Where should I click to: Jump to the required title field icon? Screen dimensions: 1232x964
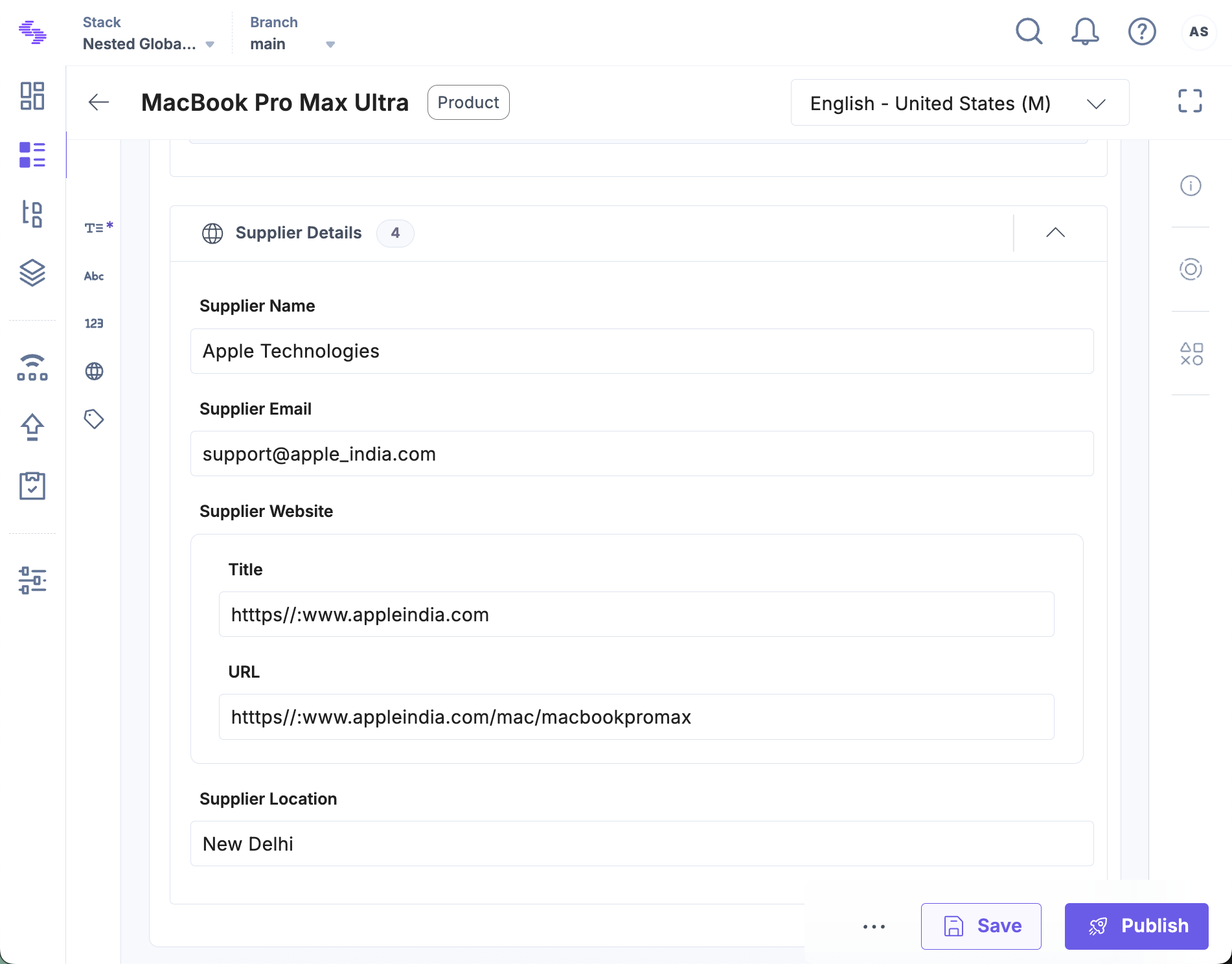pos(98,227)
